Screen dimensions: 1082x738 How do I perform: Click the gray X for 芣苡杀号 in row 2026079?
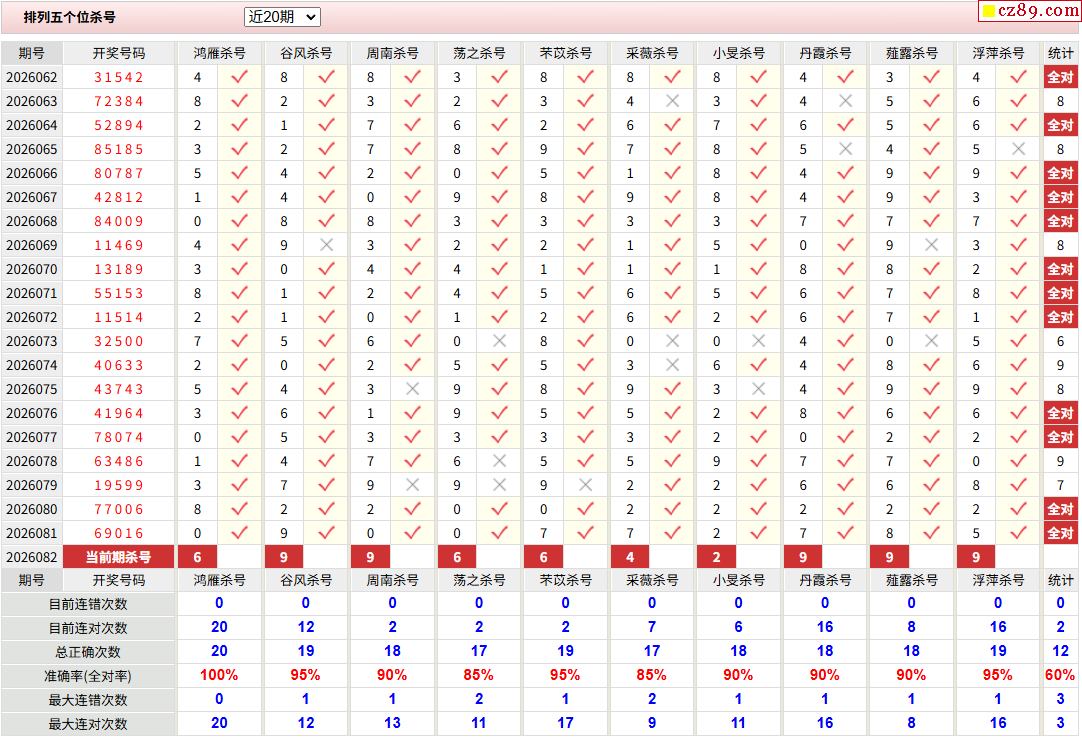click(586, 485)
